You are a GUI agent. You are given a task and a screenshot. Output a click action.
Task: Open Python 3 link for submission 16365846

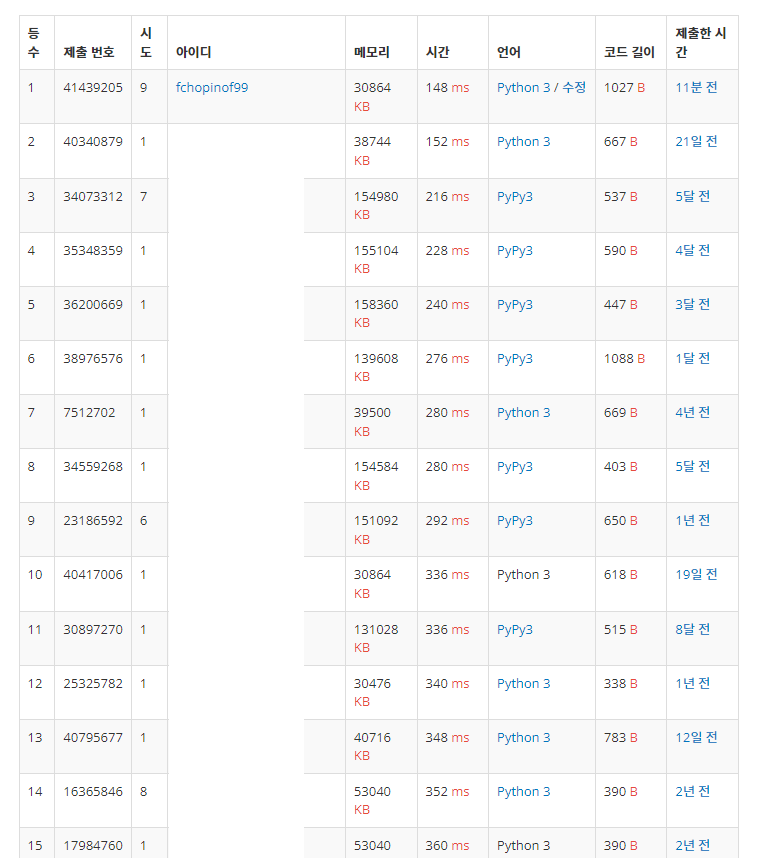[x=523, y=792]
